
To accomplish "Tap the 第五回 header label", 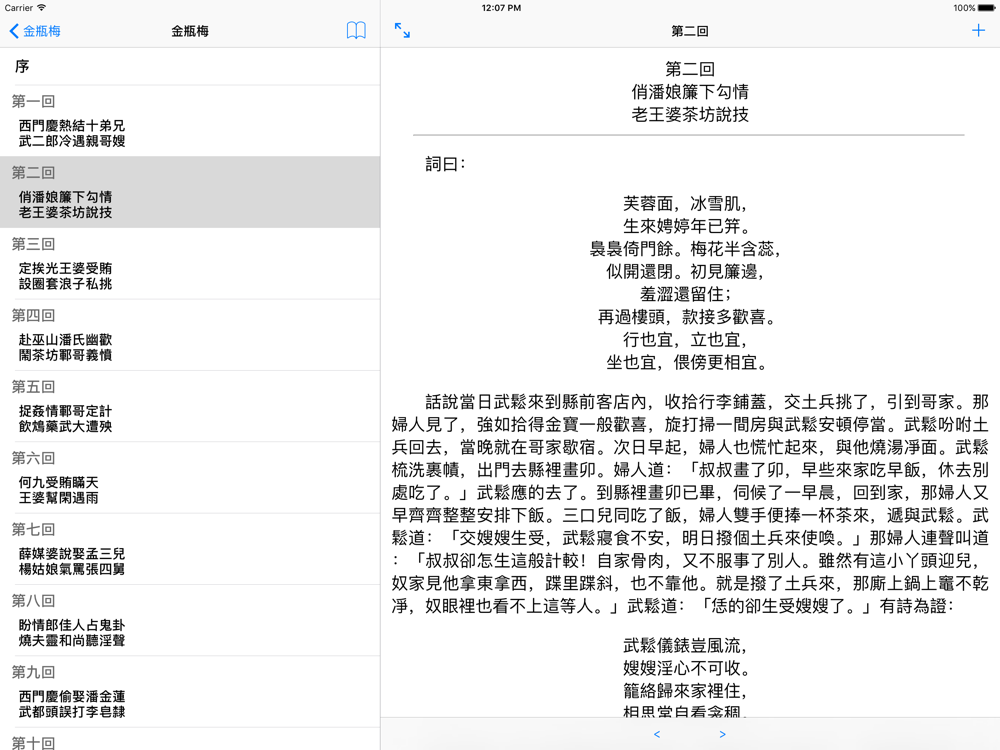I will tap(33, 387).
